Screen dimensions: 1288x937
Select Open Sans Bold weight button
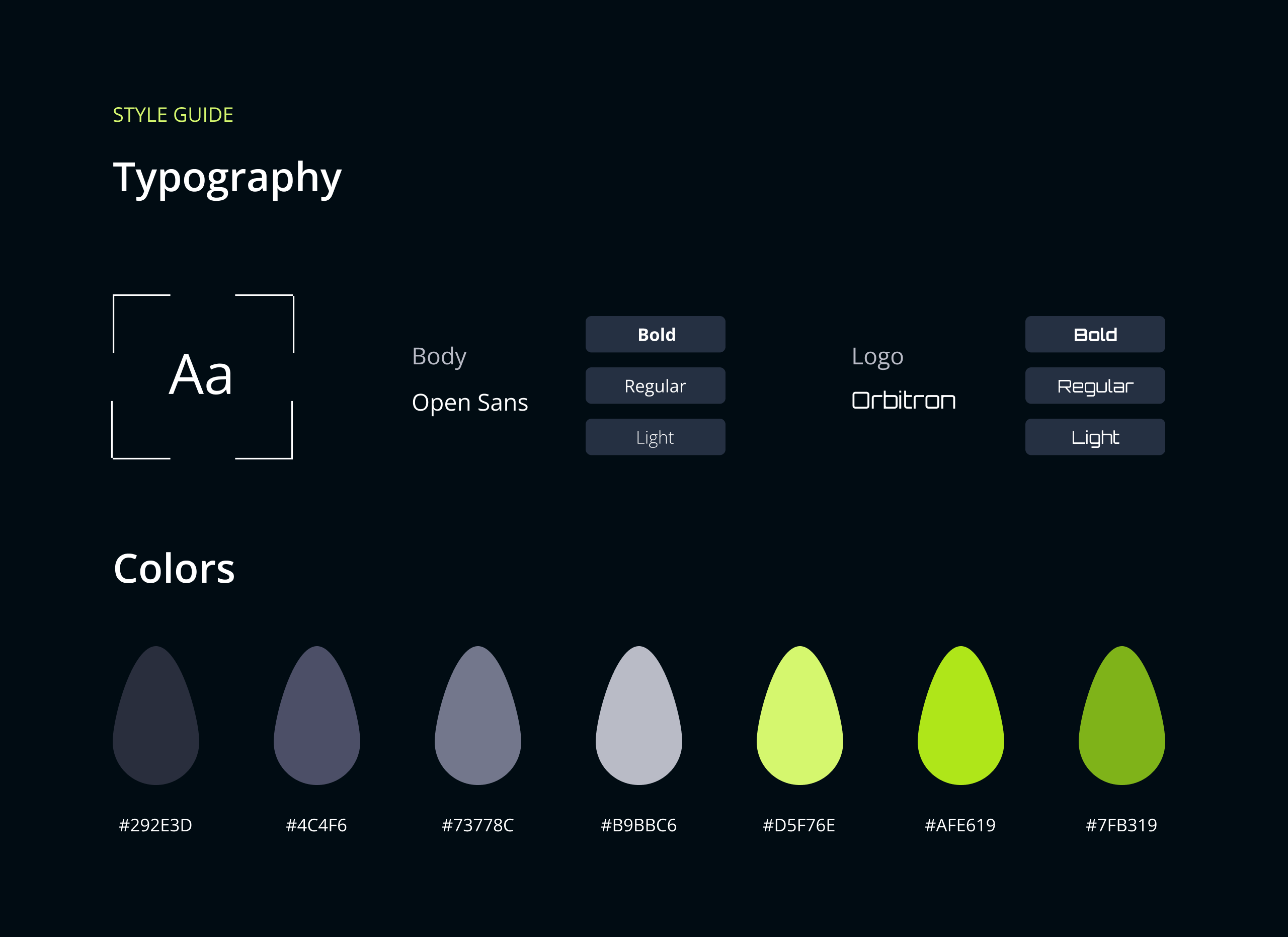656,335
